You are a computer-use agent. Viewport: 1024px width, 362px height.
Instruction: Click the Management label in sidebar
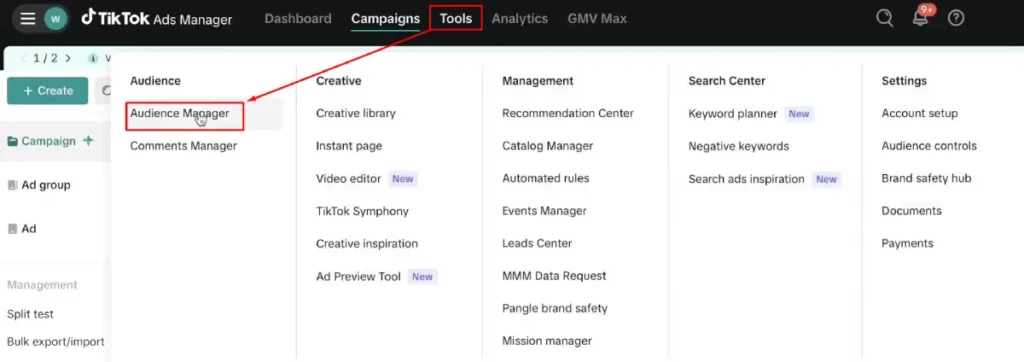tap(42, 285)
